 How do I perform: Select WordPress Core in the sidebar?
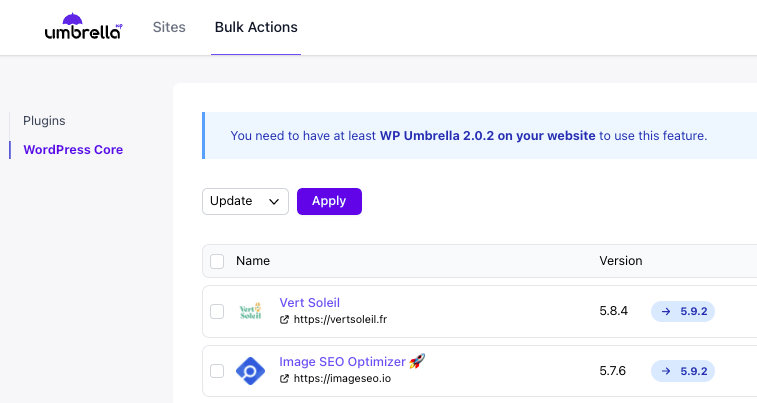(73, 150)
